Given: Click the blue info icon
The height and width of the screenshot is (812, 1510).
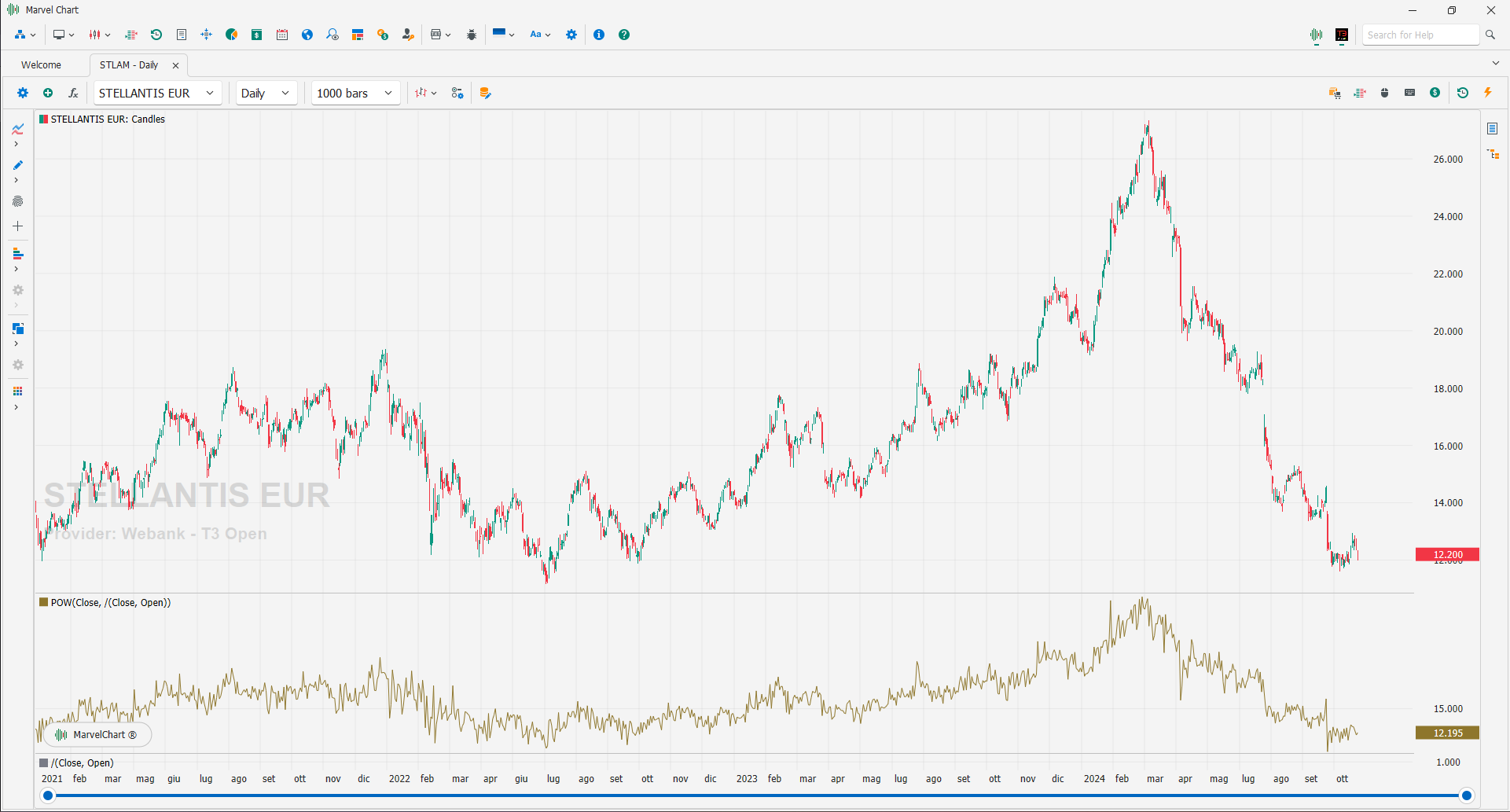Looking at the screenshot, I should click(599, 35).
